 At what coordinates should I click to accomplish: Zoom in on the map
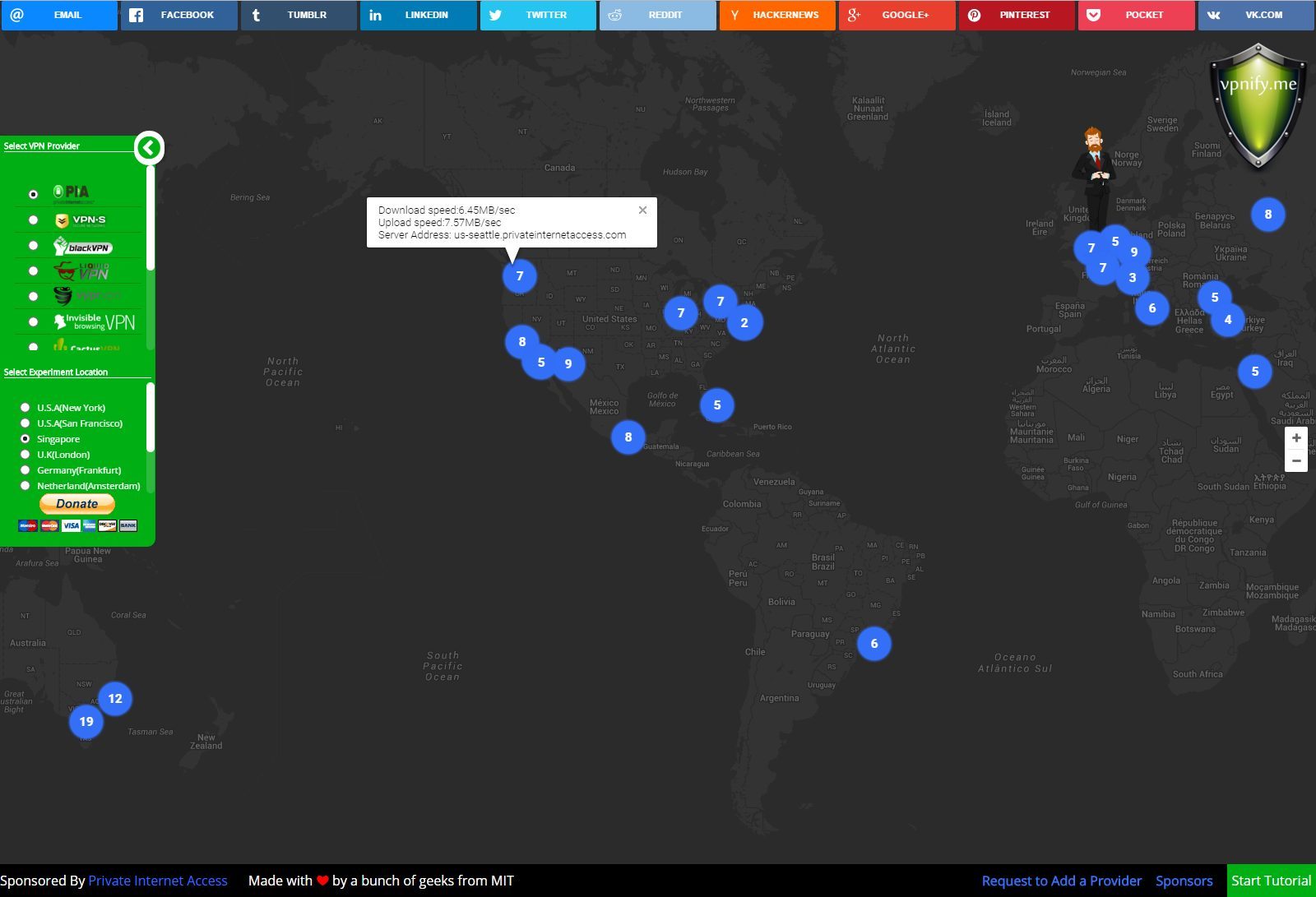click(x=1296, y=438)
